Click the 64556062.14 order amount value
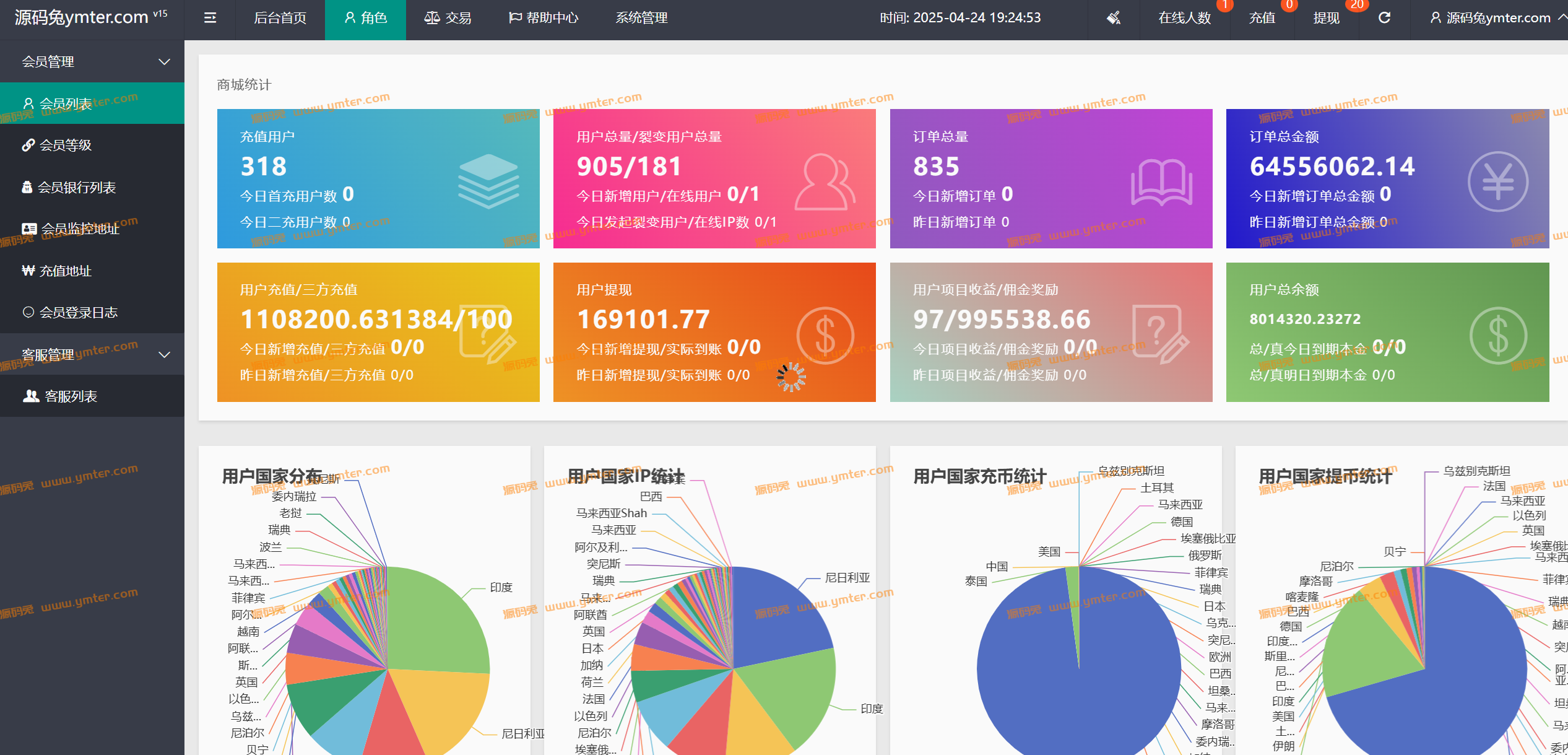 1332,166
